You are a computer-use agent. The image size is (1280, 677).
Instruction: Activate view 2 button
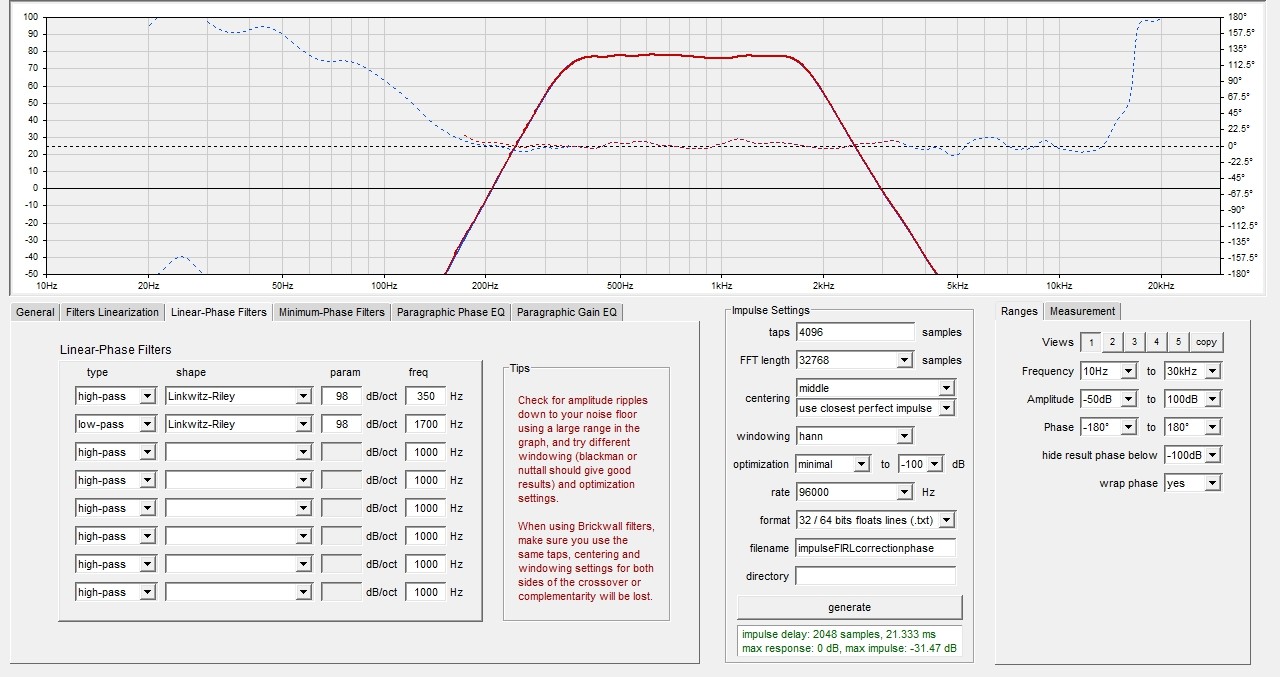click(x=1112, y=342)
